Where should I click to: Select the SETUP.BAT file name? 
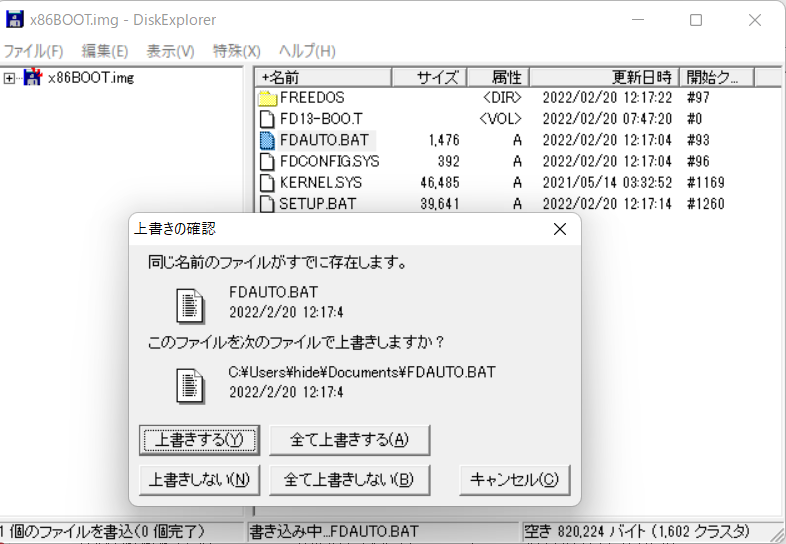(317, 204)
